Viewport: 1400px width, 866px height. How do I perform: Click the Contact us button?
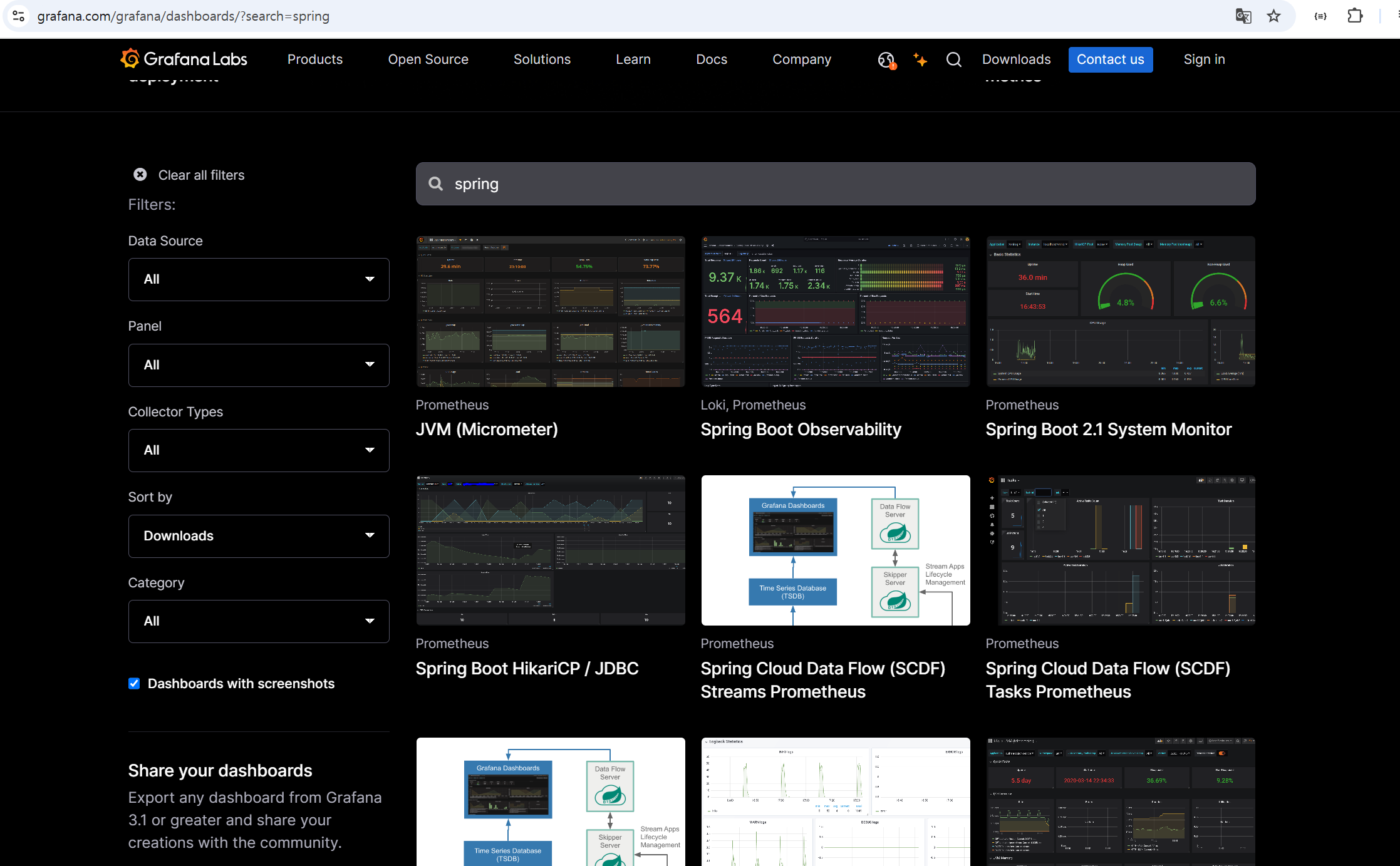(1111, 59)
